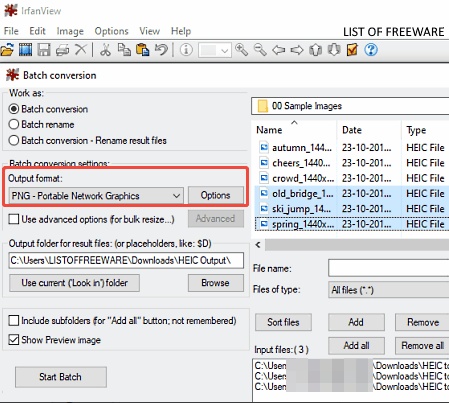Click the IrfanView logo in title bar
Viewport: 449px width, 403px height.
tap(11, 11)
